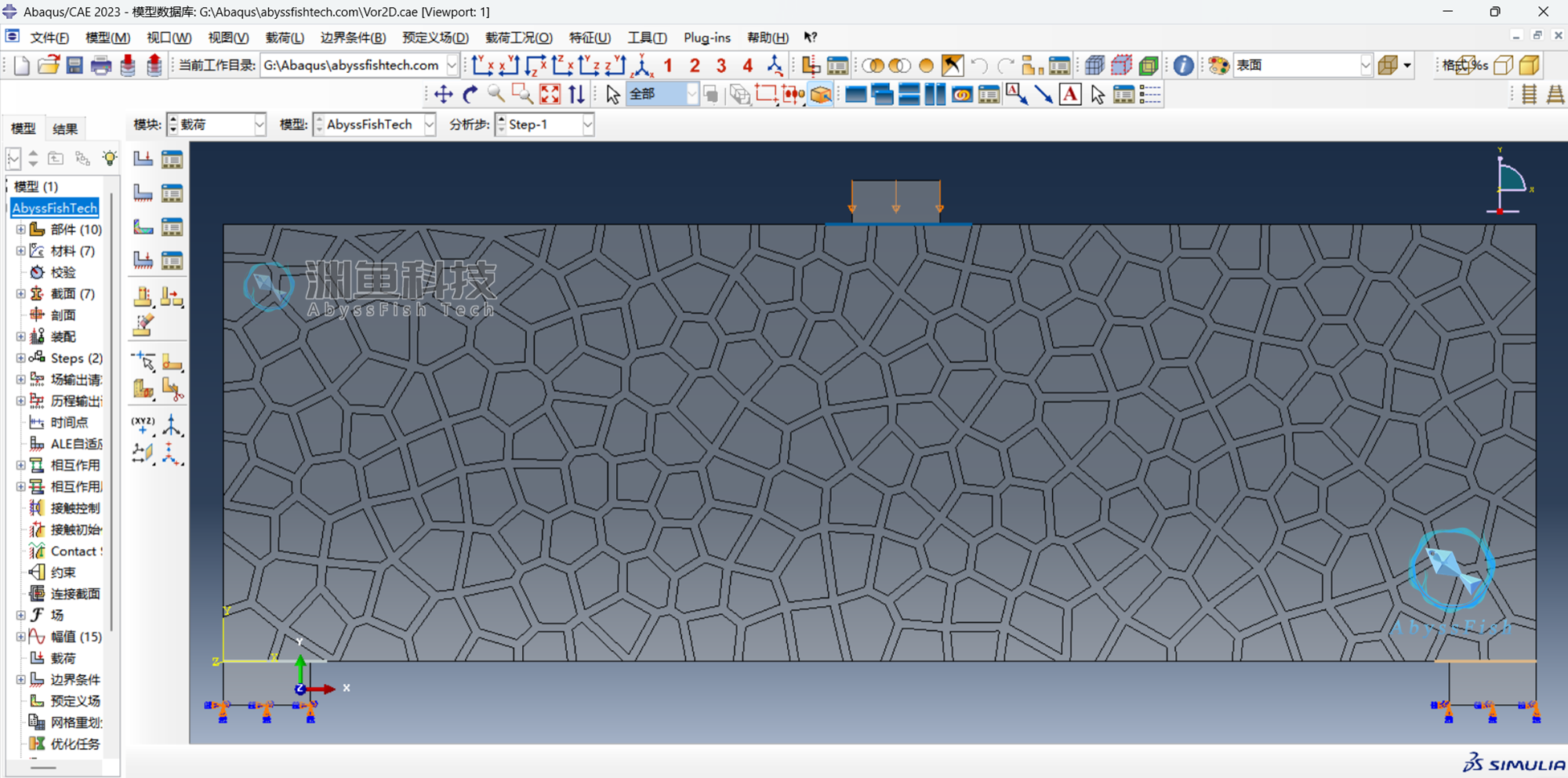Open the Query information icon
1568x778 pixels.
pos(1184,65)
